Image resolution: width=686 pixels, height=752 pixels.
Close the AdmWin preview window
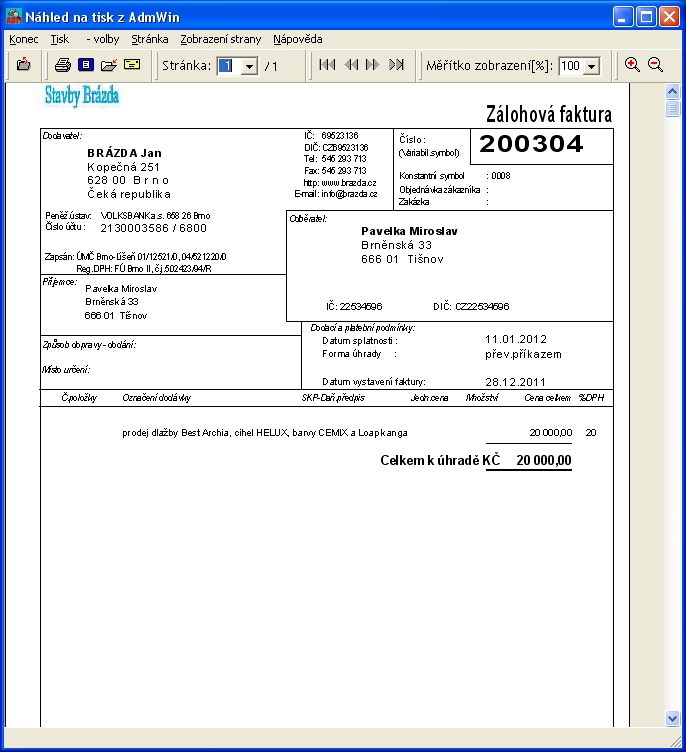[x=669, y=17]
